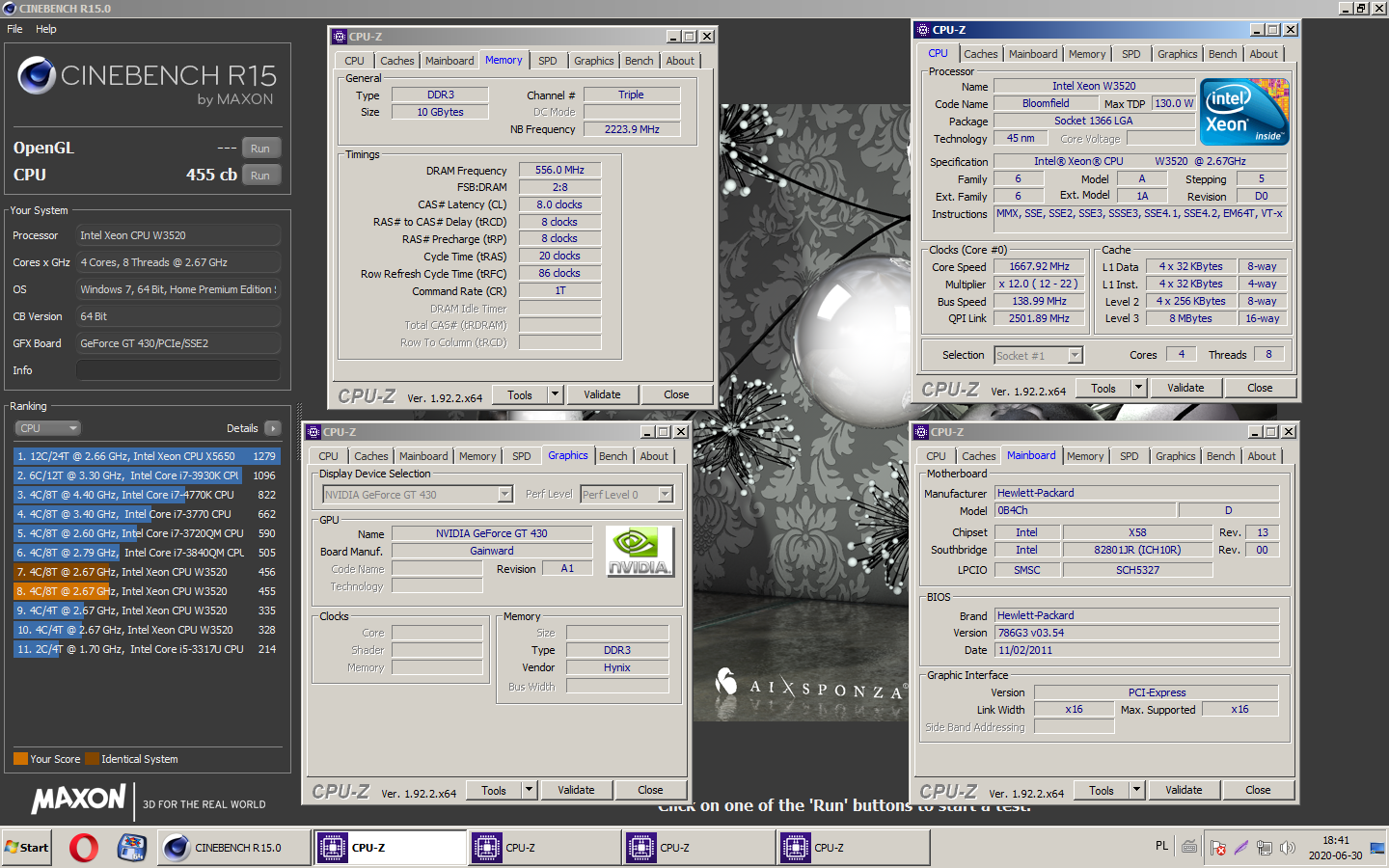The image size is (1389, 868).
Task: Click the red-flag Action Center tray icon
Action: point(1218,848)
